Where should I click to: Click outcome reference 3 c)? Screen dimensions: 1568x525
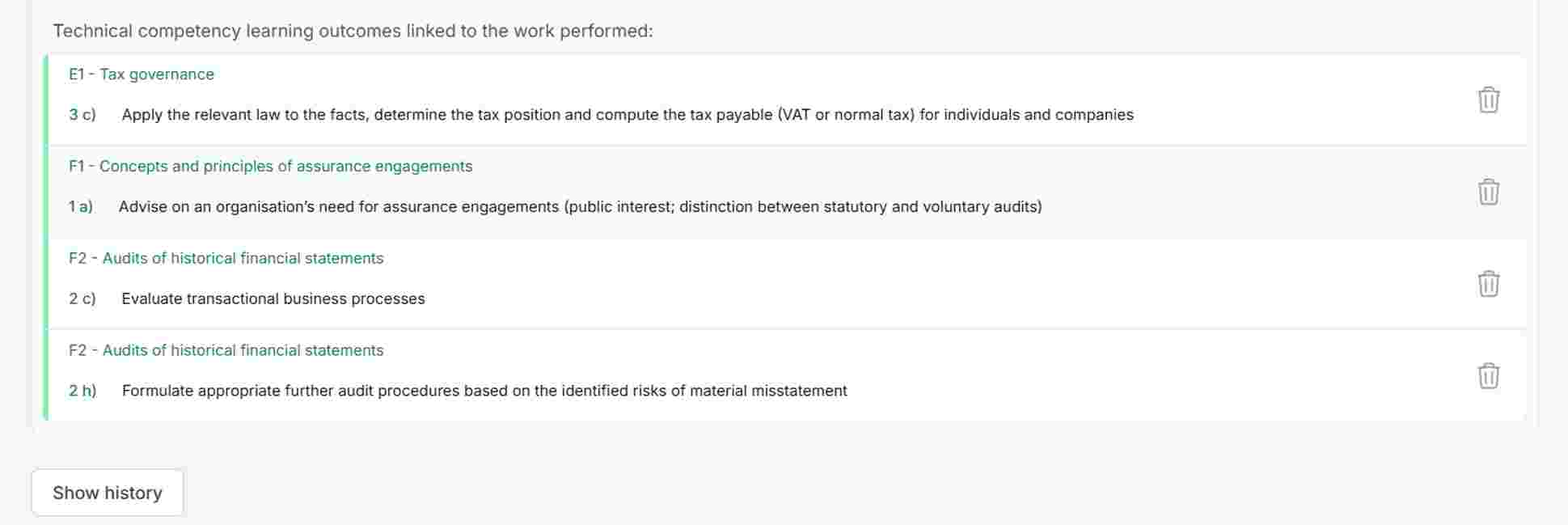(x=82, y=114)
